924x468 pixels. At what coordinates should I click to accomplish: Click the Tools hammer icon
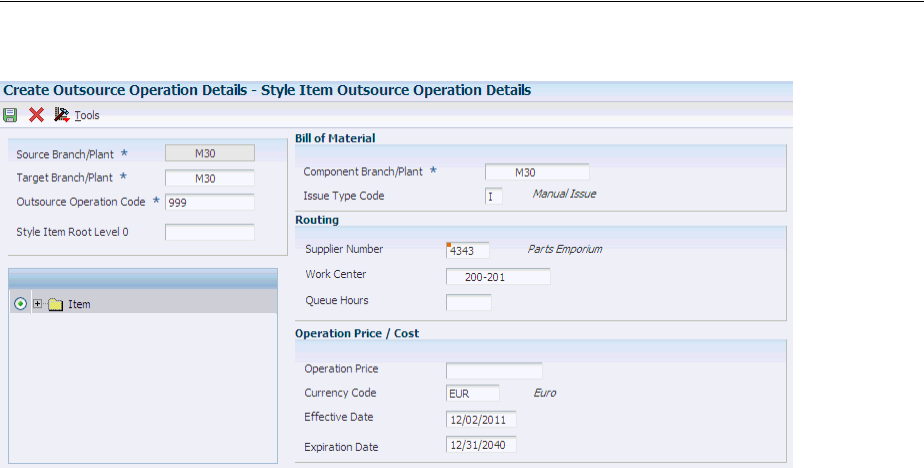62,114
